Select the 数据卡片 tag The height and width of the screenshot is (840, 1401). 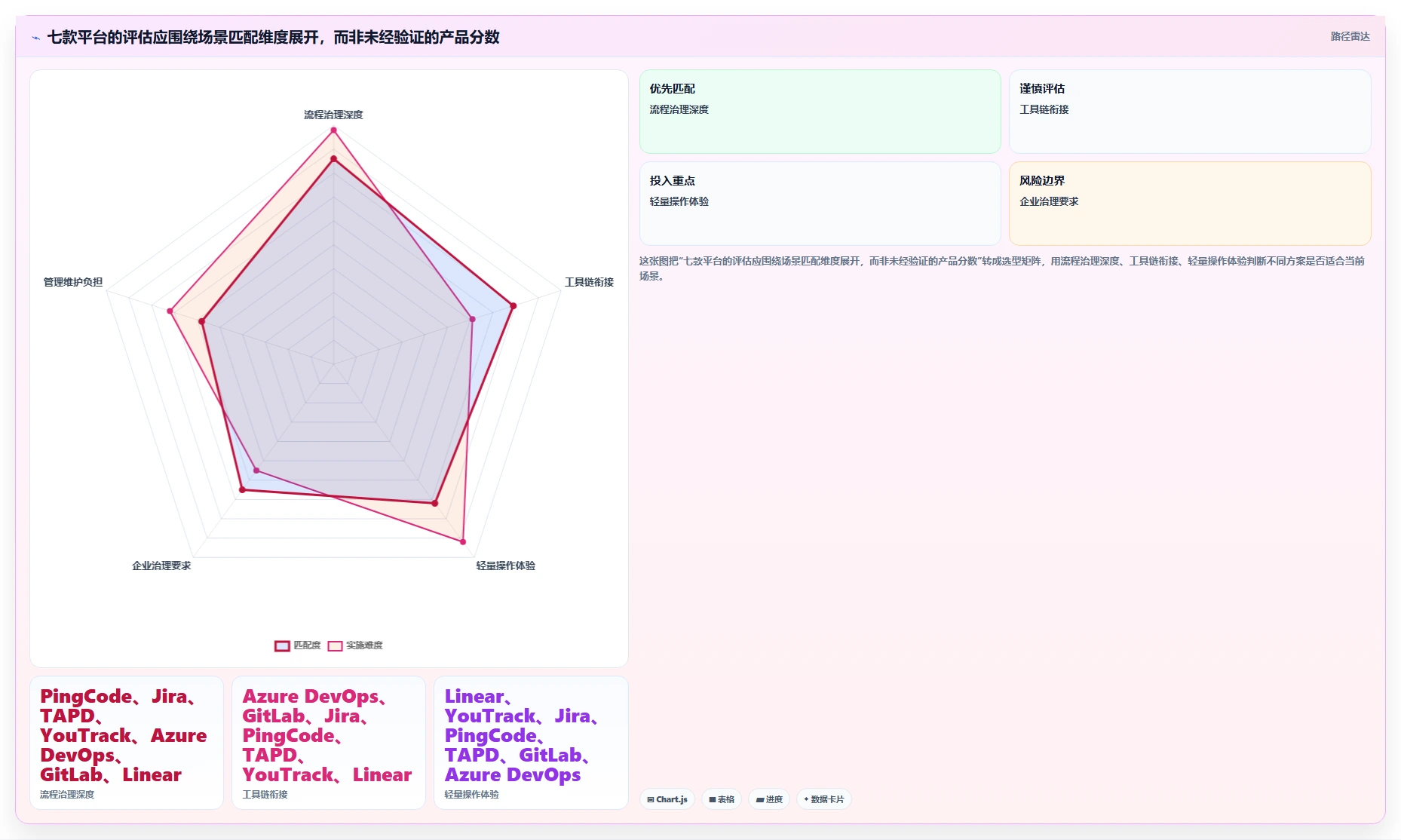click(824, 799)
